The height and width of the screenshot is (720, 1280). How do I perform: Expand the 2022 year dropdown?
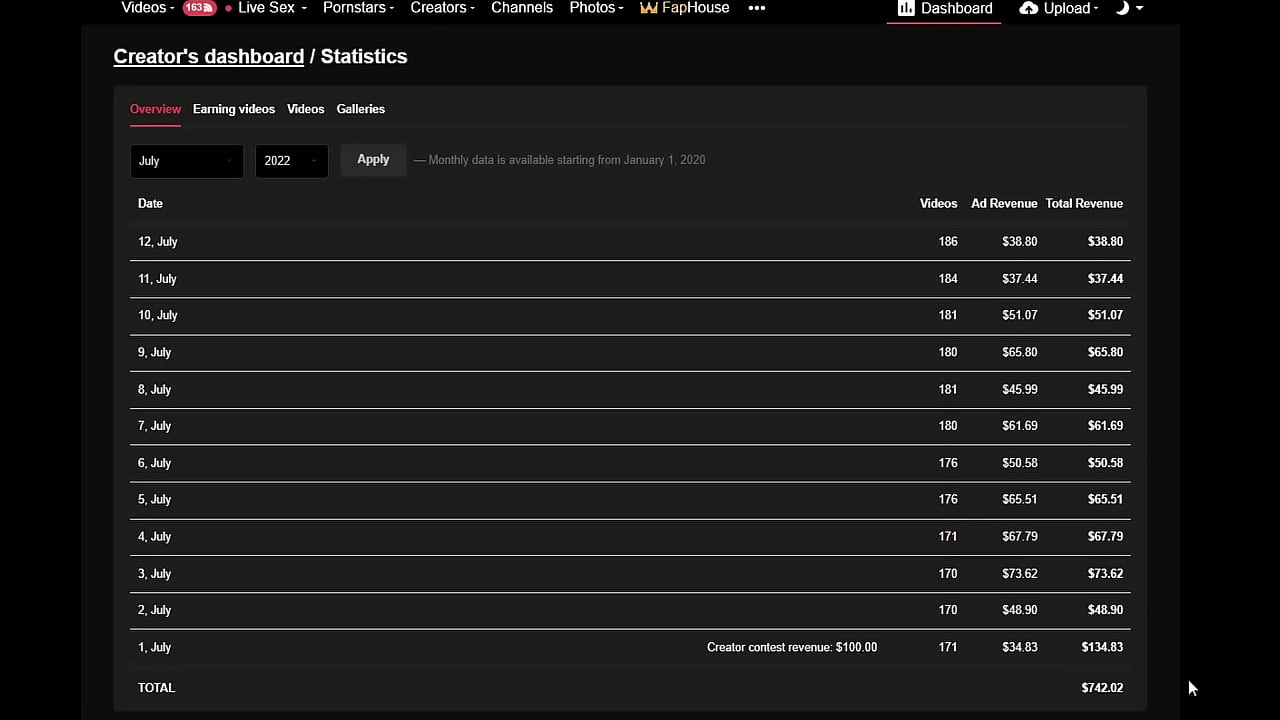[x=291, y=161]
